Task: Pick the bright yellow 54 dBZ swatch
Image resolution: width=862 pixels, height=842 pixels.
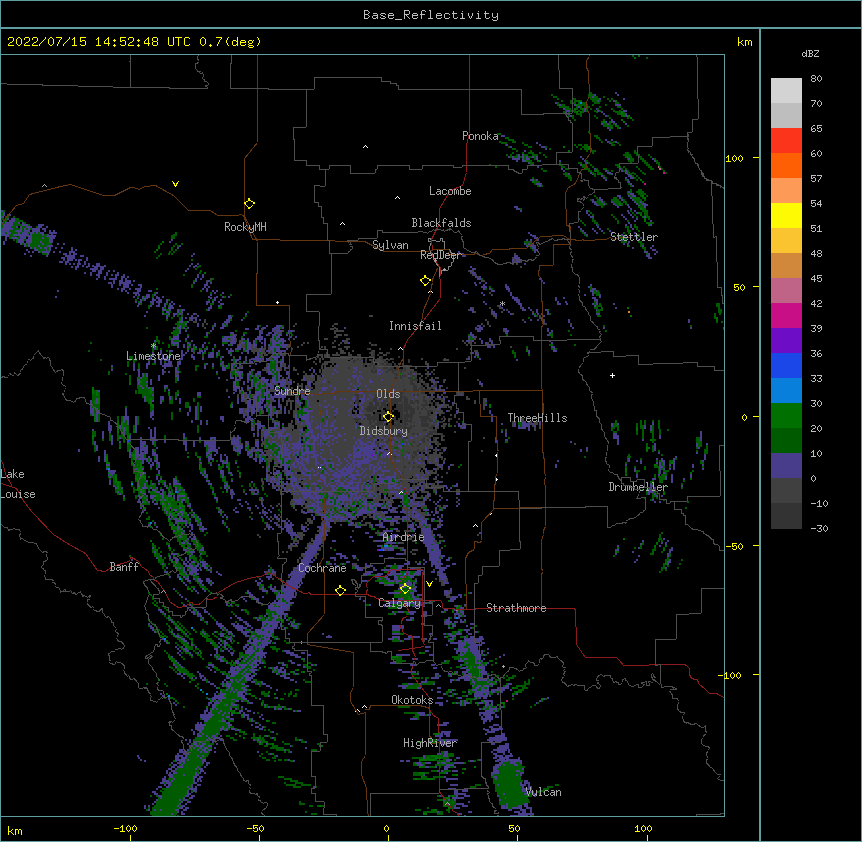Action: click(x=786, y=215)
